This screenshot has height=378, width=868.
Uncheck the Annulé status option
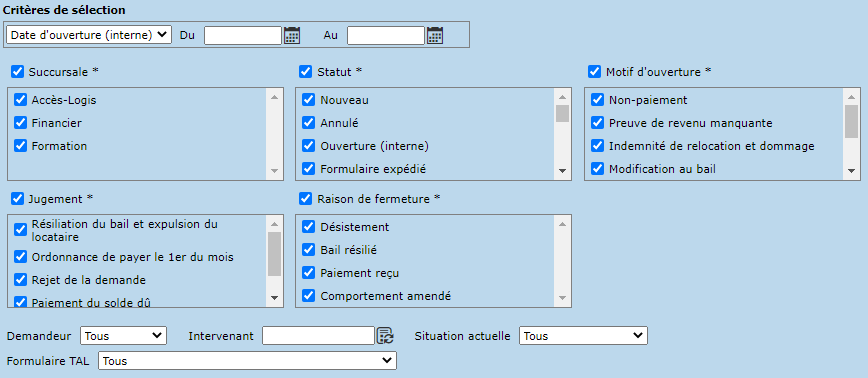pos(308,123)
